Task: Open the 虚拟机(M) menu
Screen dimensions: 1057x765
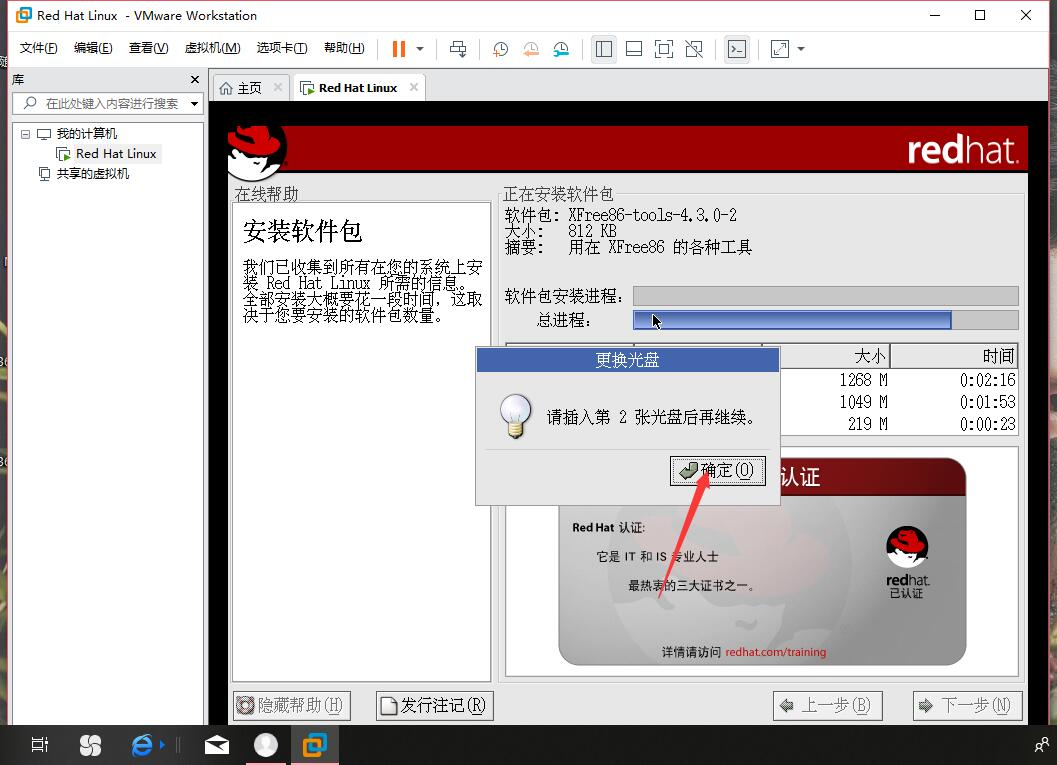Action: tap(212, 48)
